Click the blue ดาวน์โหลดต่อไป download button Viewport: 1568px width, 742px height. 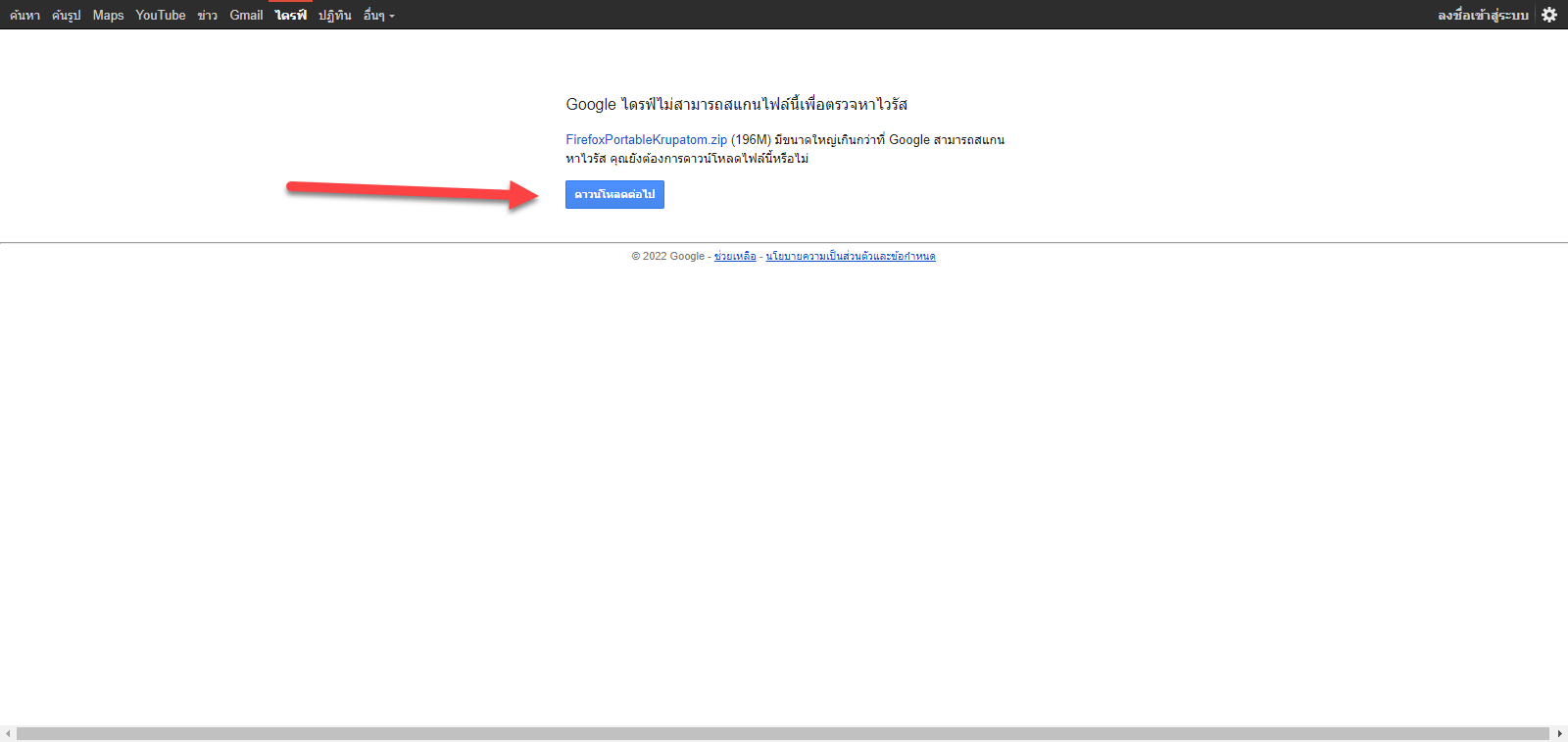point(614,194)
